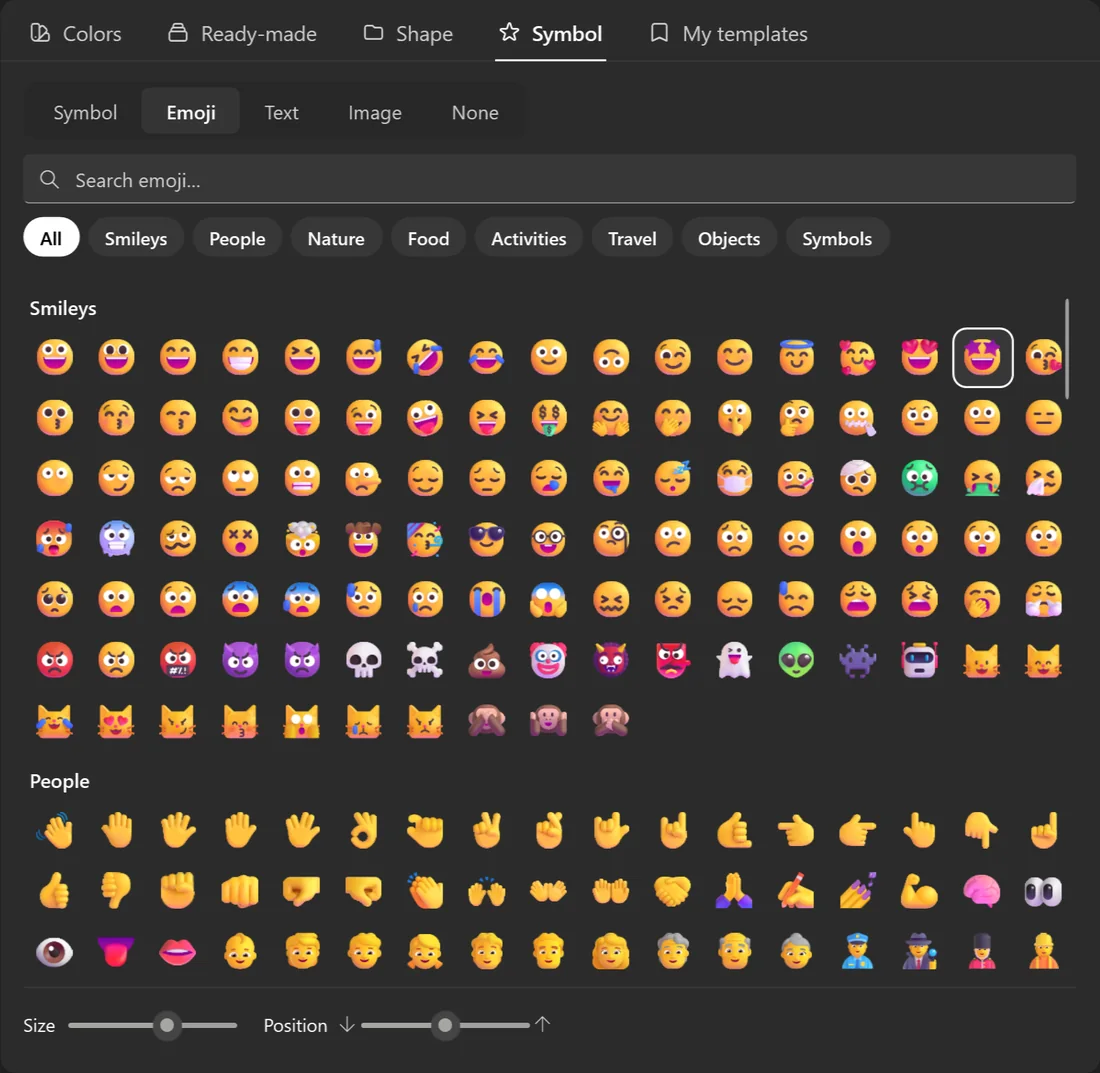Filter emoji by Food category
The image size is (1100, 1073).
[x=429, y=238]
